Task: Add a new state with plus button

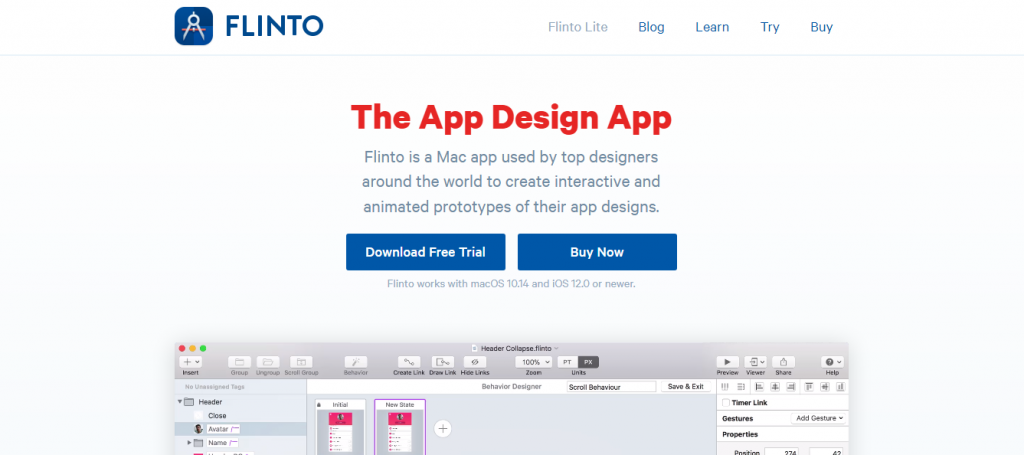Action: (x=443, y=428)
